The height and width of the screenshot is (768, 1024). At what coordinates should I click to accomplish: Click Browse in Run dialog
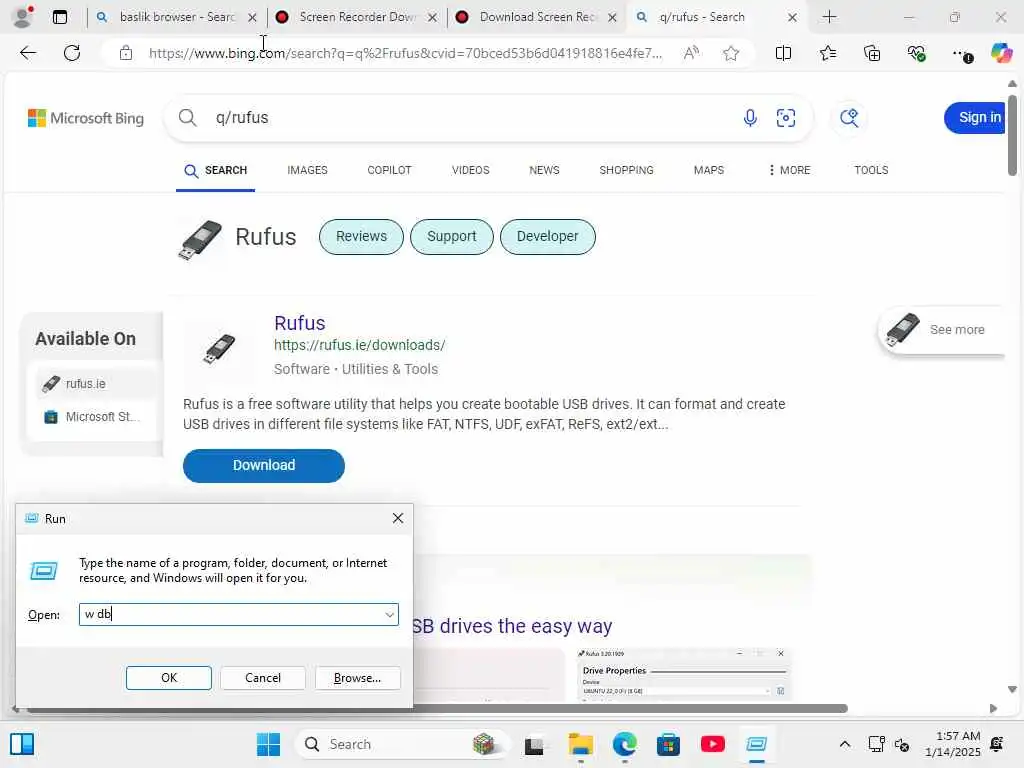357,678
